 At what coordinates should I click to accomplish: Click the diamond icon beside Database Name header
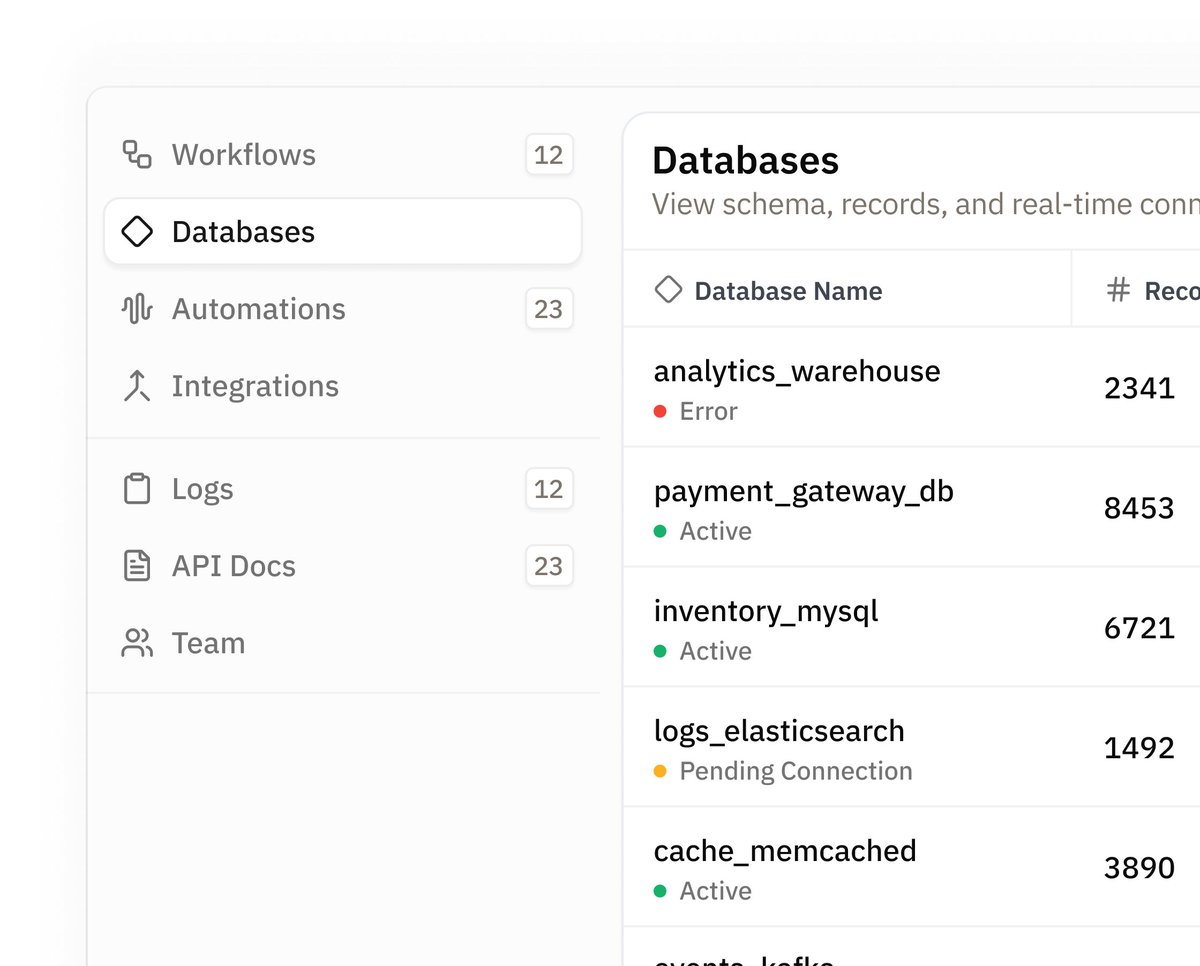pyautogui.click(x=667, y=291)
